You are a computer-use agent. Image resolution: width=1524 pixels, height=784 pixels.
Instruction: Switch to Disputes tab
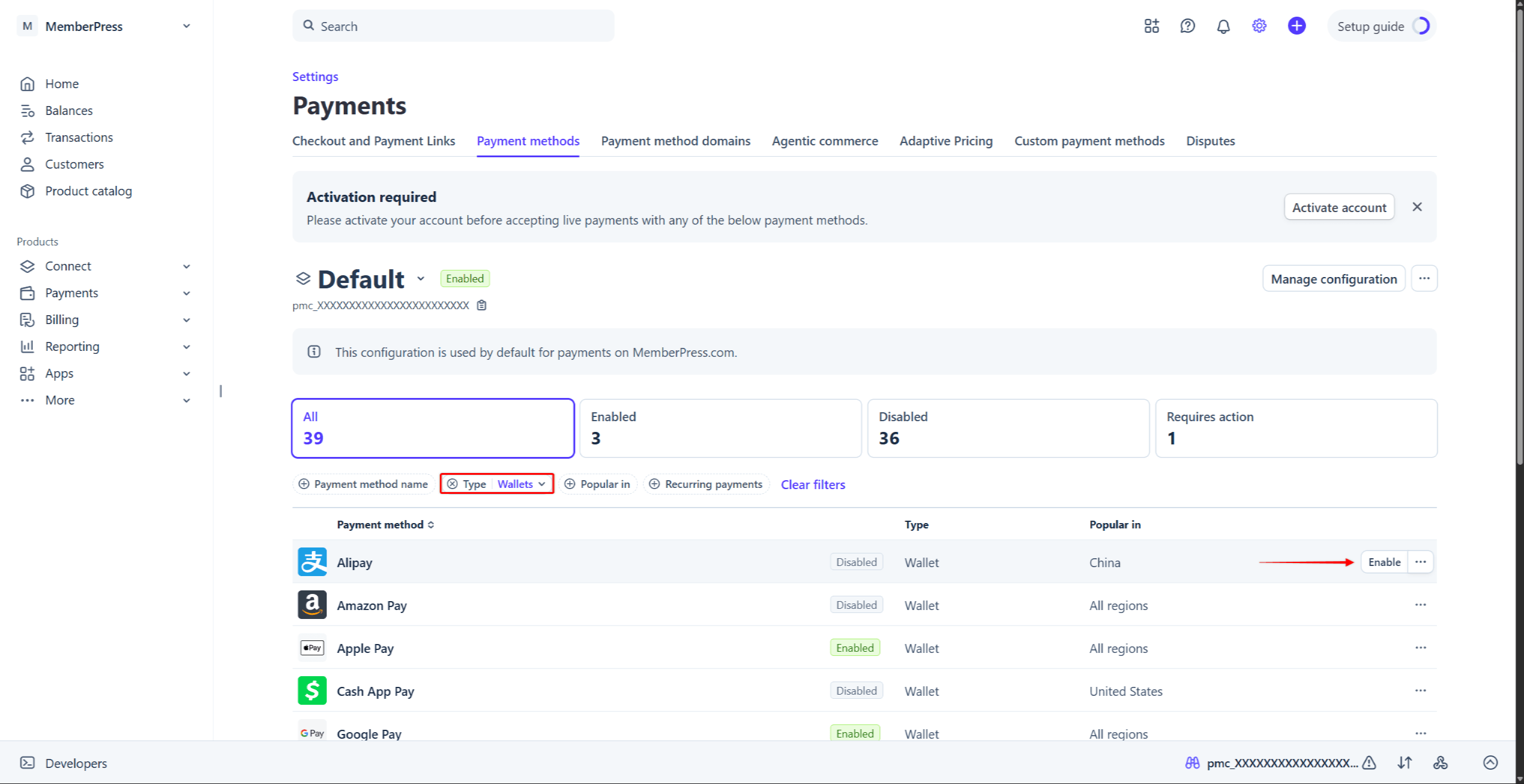click(1210, 141)
